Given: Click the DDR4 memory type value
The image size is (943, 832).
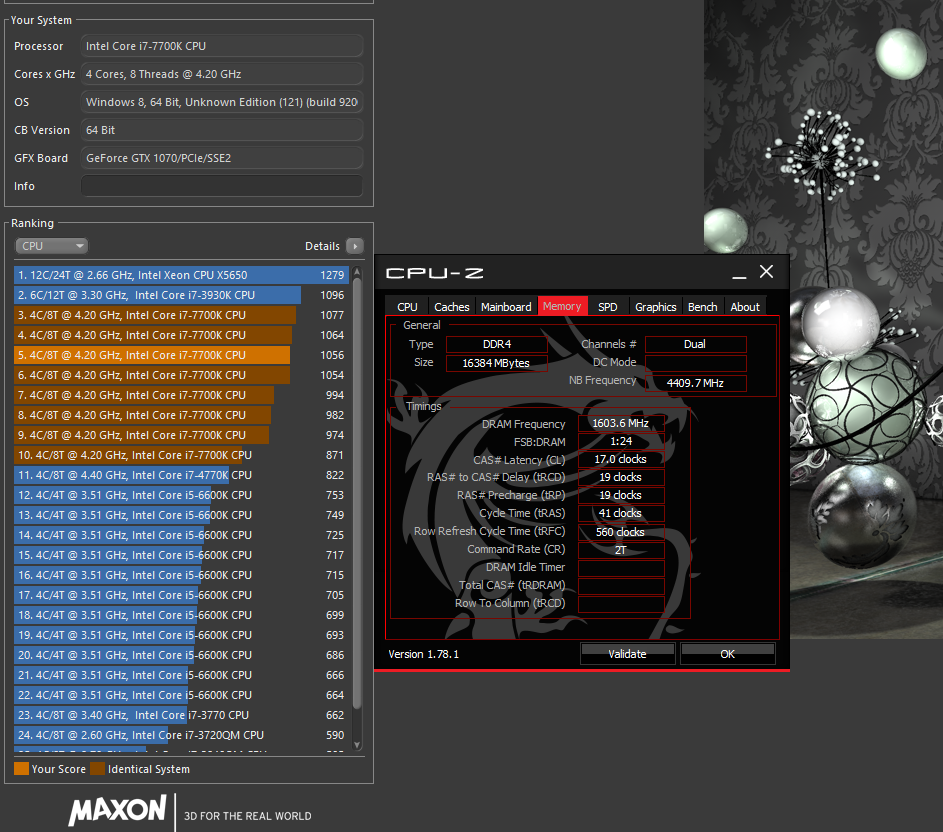Looking at the screenshot, I should [497, 344].
